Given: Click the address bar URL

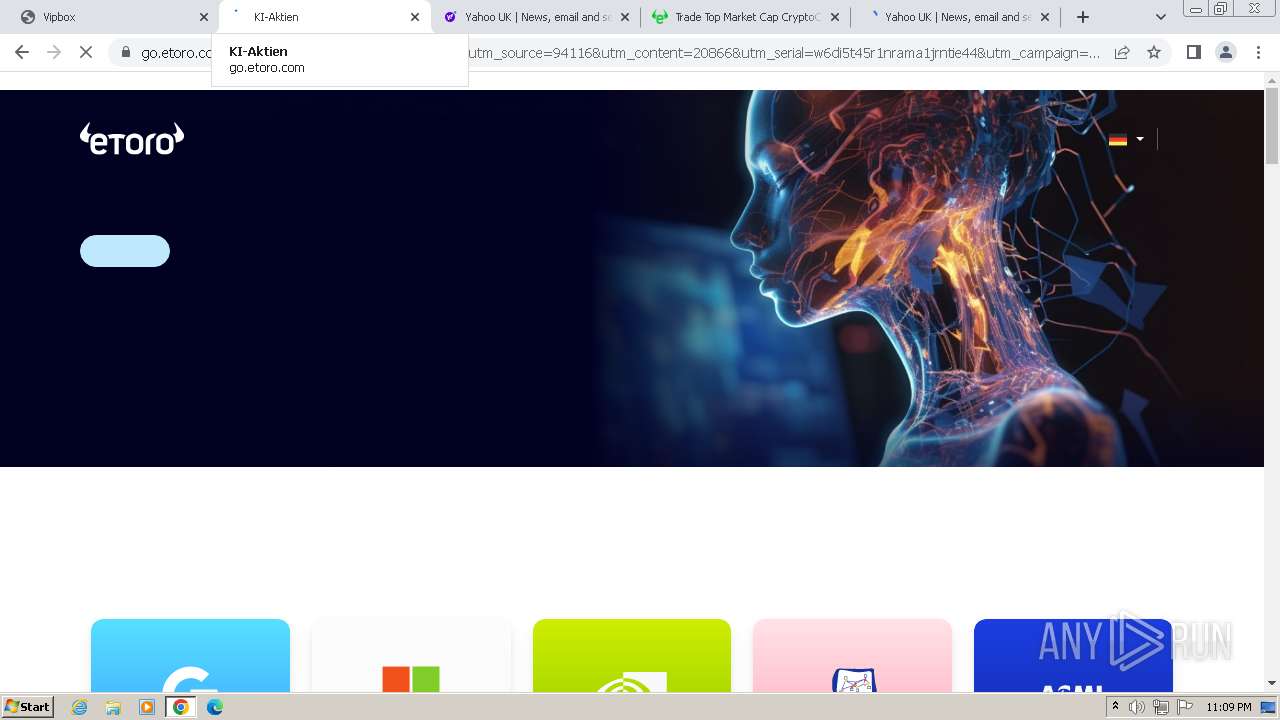Looking at the screenshot, I should pos(620,52).
